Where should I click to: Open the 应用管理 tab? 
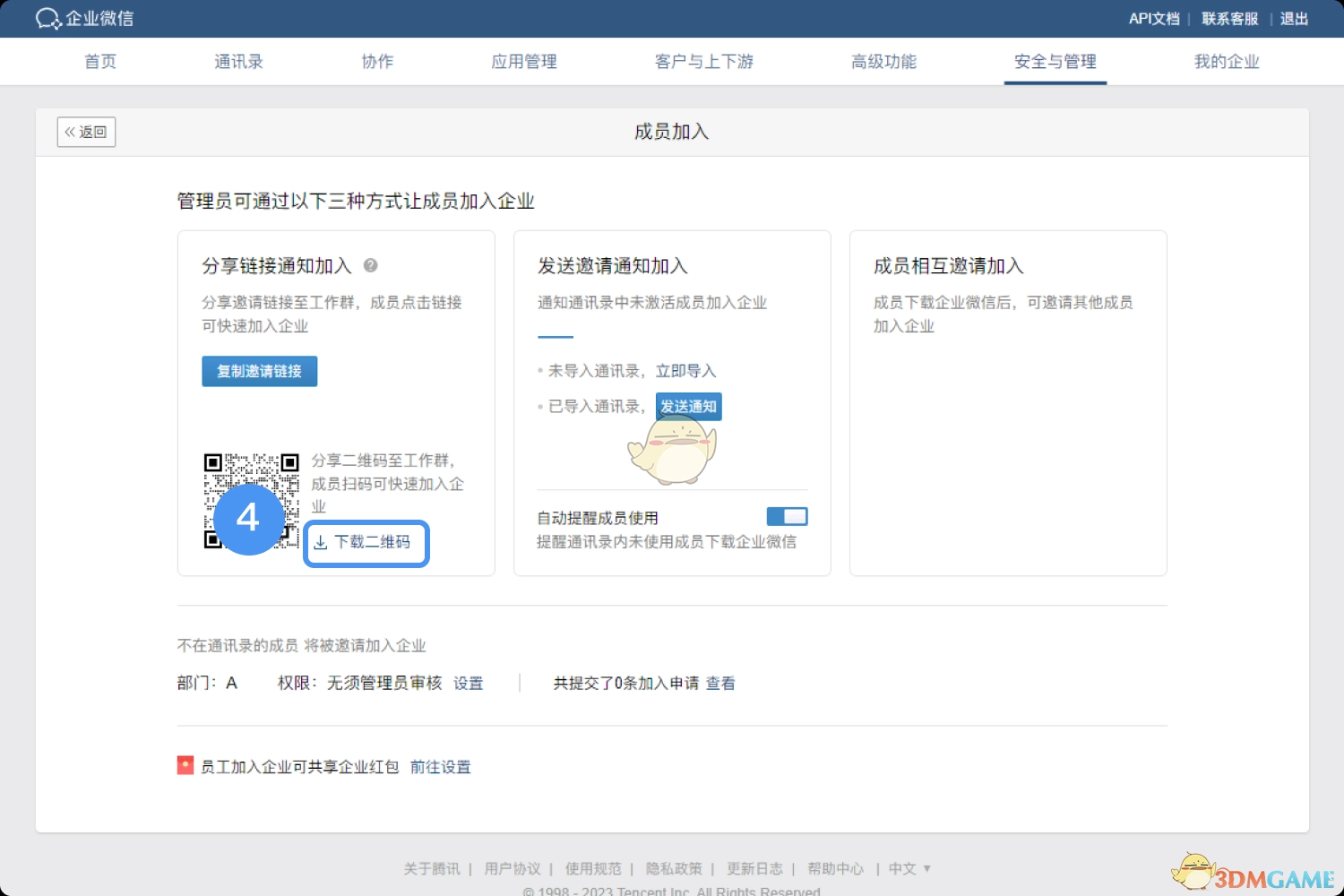[524, 62]
